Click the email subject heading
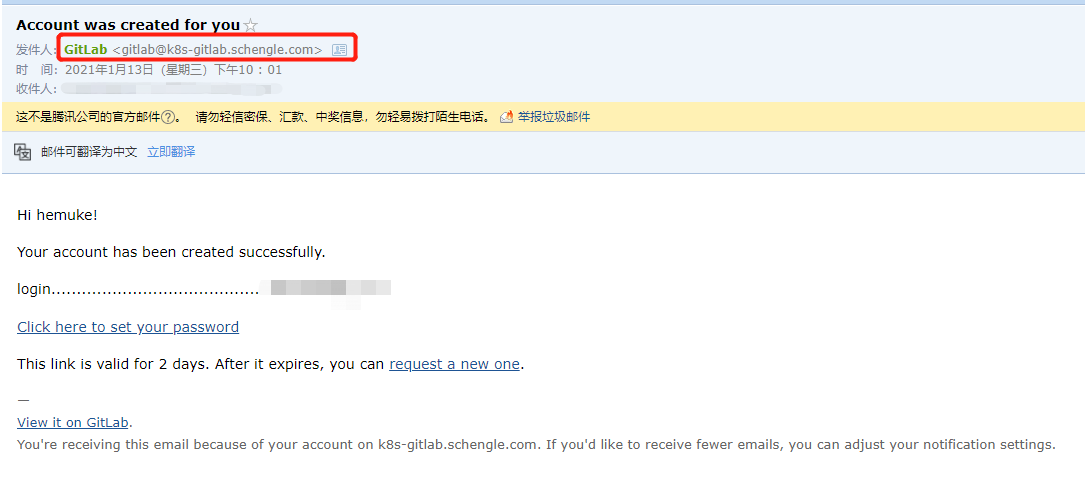This screenshot has height=477, width=1085. click(x=128, y=25)
